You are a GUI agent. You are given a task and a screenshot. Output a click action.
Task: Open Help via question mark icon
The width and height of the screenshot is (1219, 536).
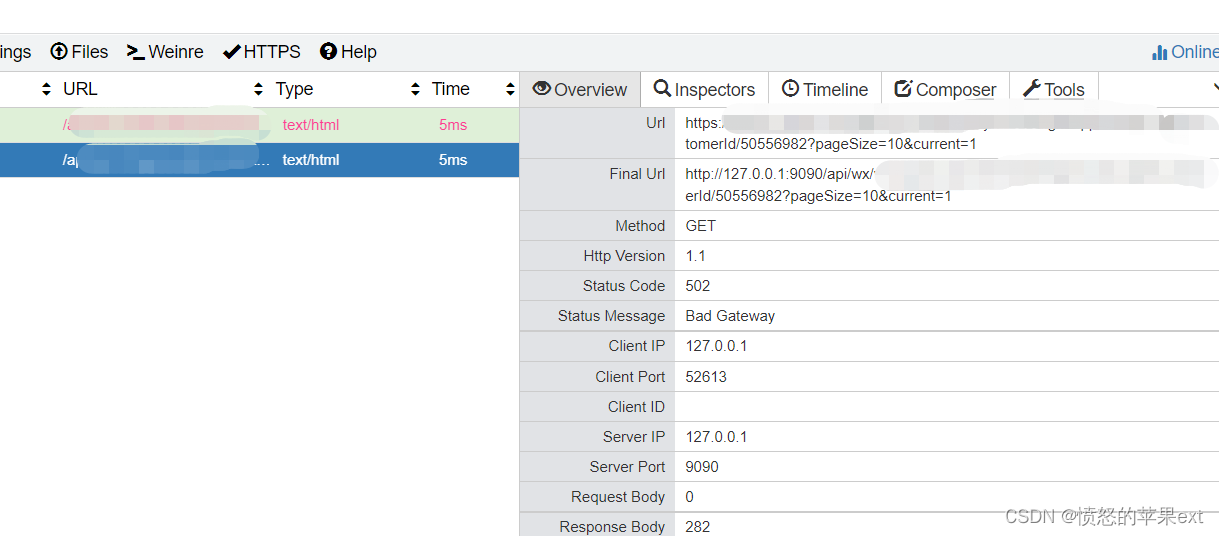328,52
